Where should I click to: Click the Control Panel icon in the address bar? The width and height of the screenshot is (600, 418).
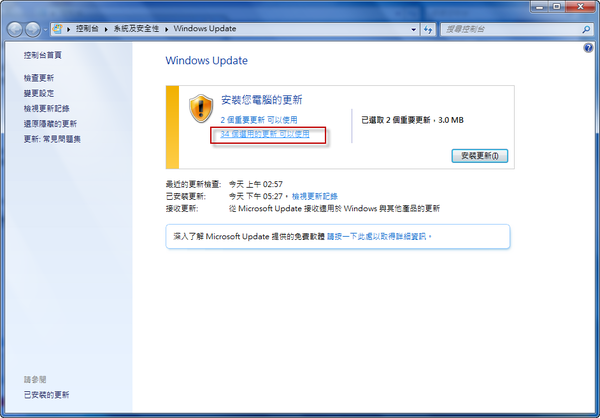pyautogui.click(x=57, y=29)
